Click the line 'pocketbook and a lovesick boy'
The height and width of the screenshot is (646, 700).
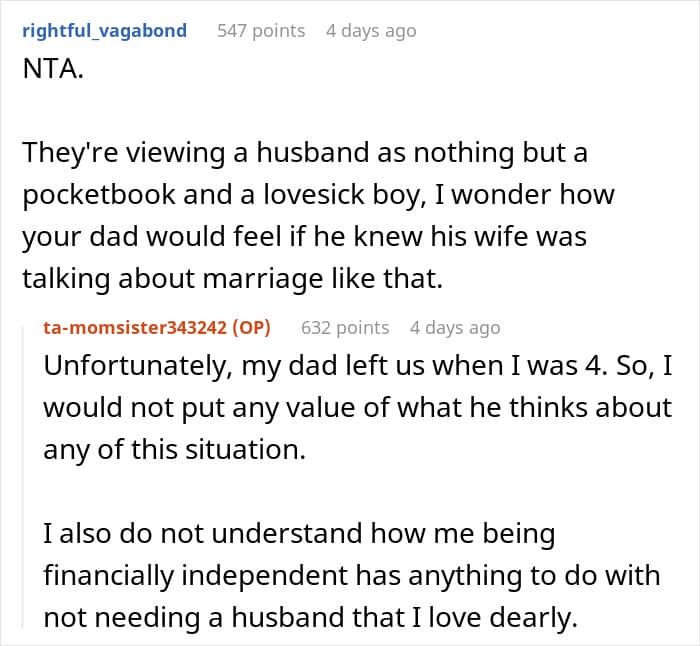point(318,195)
